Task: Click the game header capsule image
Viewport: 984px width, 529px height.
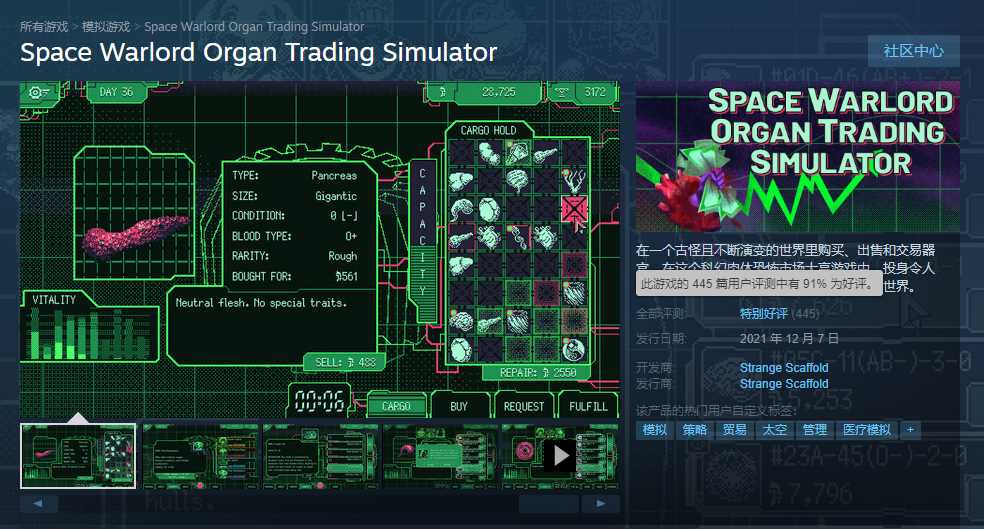Action: (x=798, y=156)
